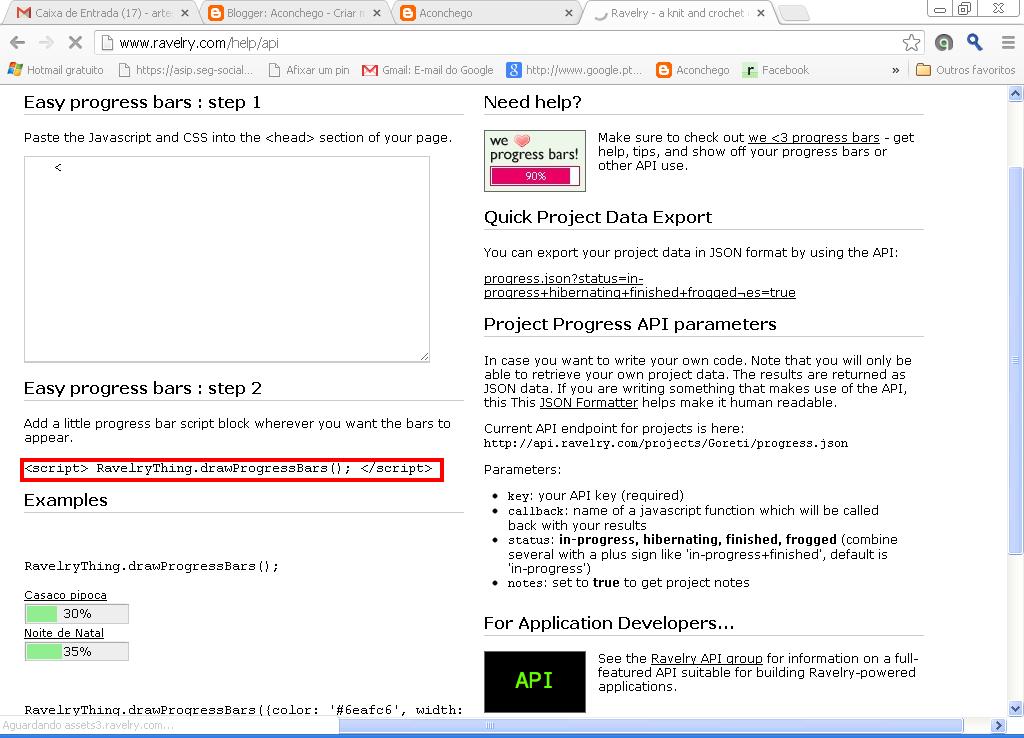The height and width of the screenshot is (738, 1024).
Task: Open the Facebook bookmark
Action: 776,70
